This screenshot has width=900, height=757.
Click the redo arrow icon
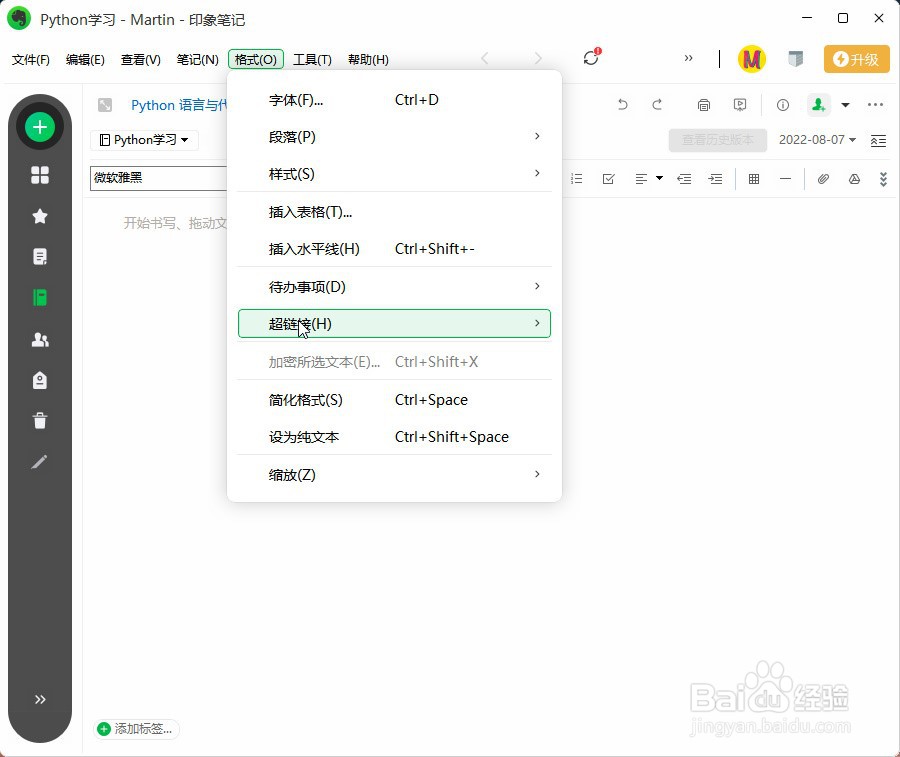tap(657, 104)
